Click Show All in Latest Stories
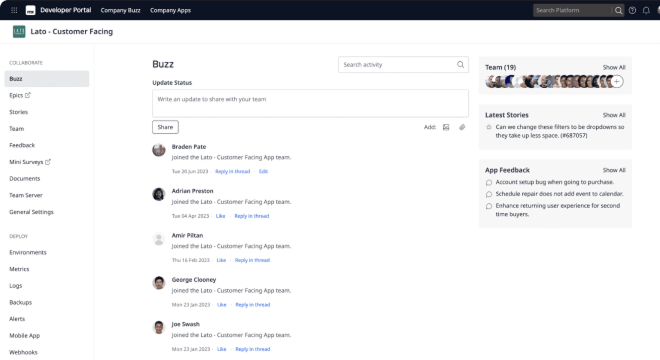The image size is (660, 360). point(614,115)
